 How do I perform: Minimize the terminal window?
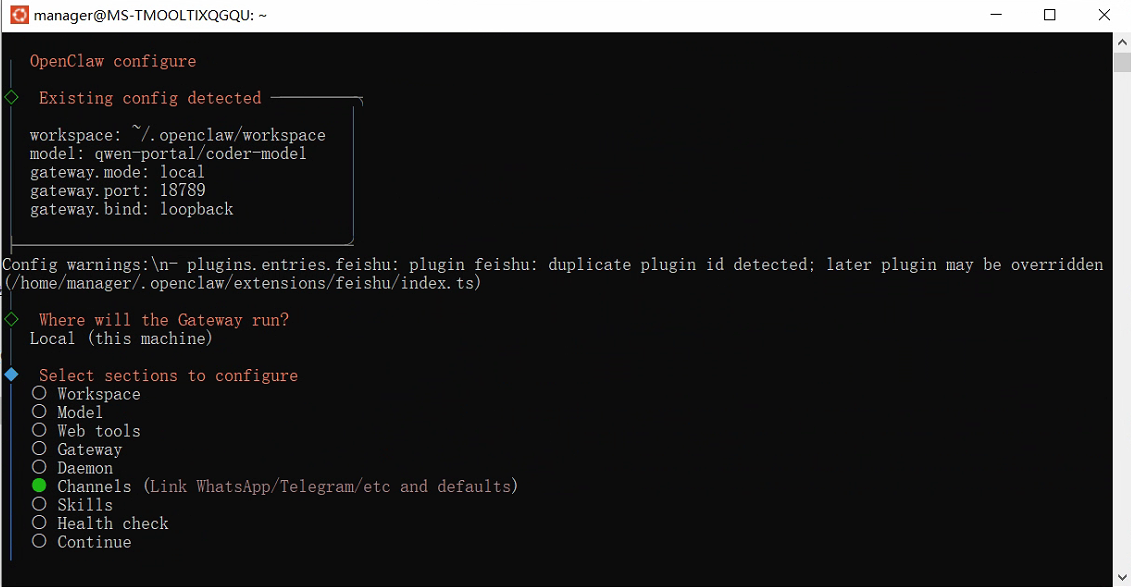996,15
